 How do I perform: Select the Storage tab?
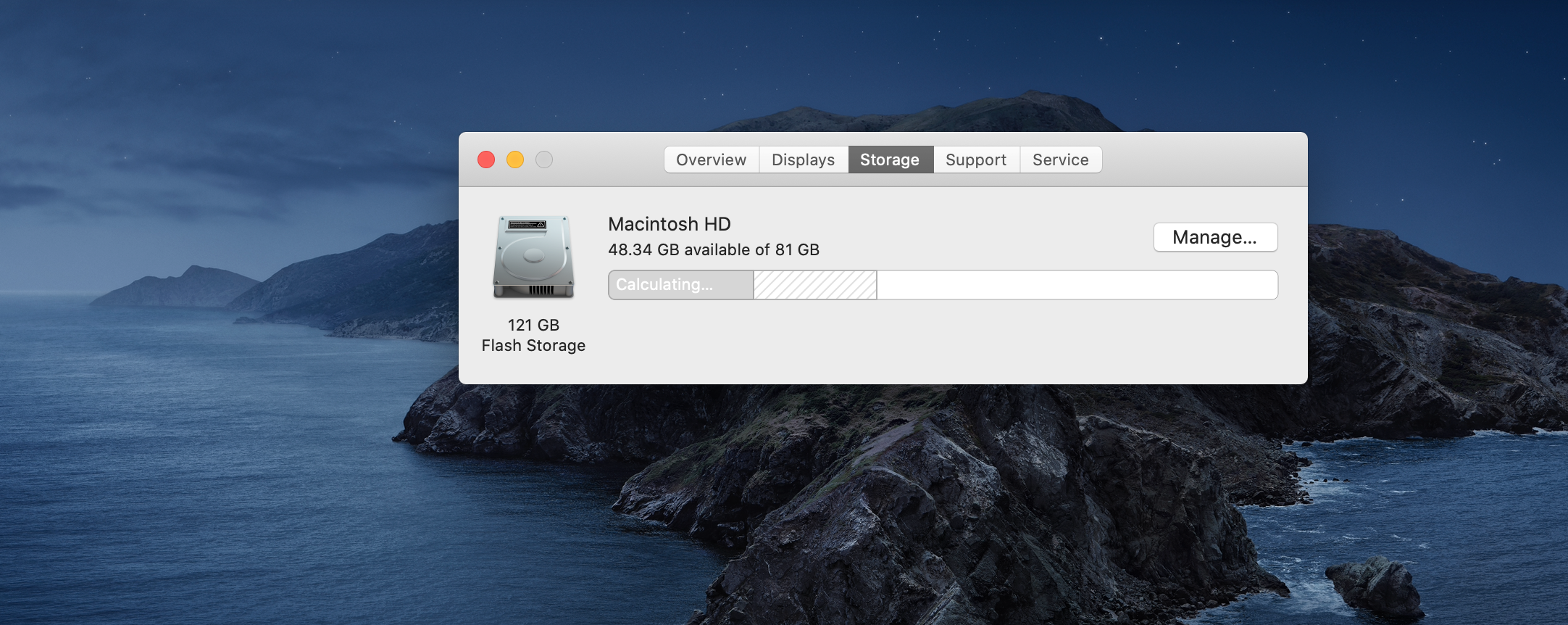point(891,160)
